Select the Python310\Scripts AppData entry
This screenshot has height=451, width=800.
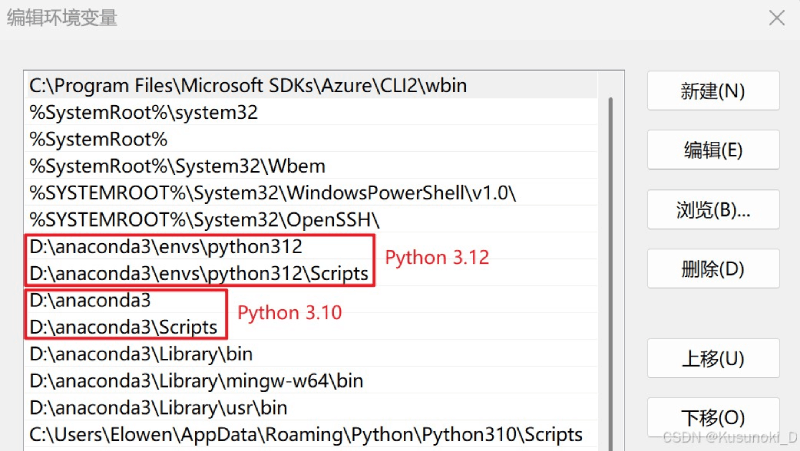point(311,434)
